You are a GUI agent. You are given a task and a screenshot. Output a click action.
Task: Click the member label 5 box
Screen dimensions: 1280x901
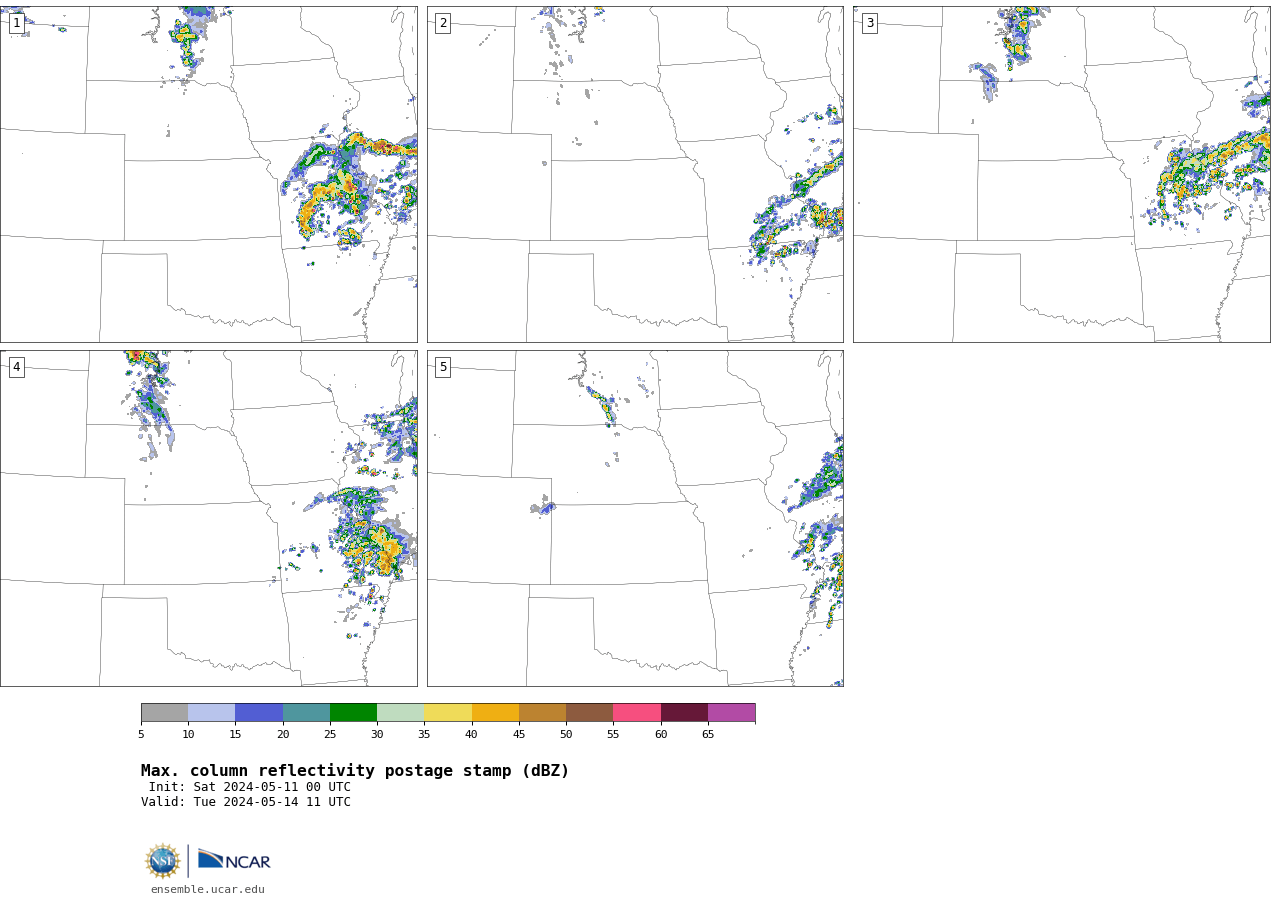[443, 367]
